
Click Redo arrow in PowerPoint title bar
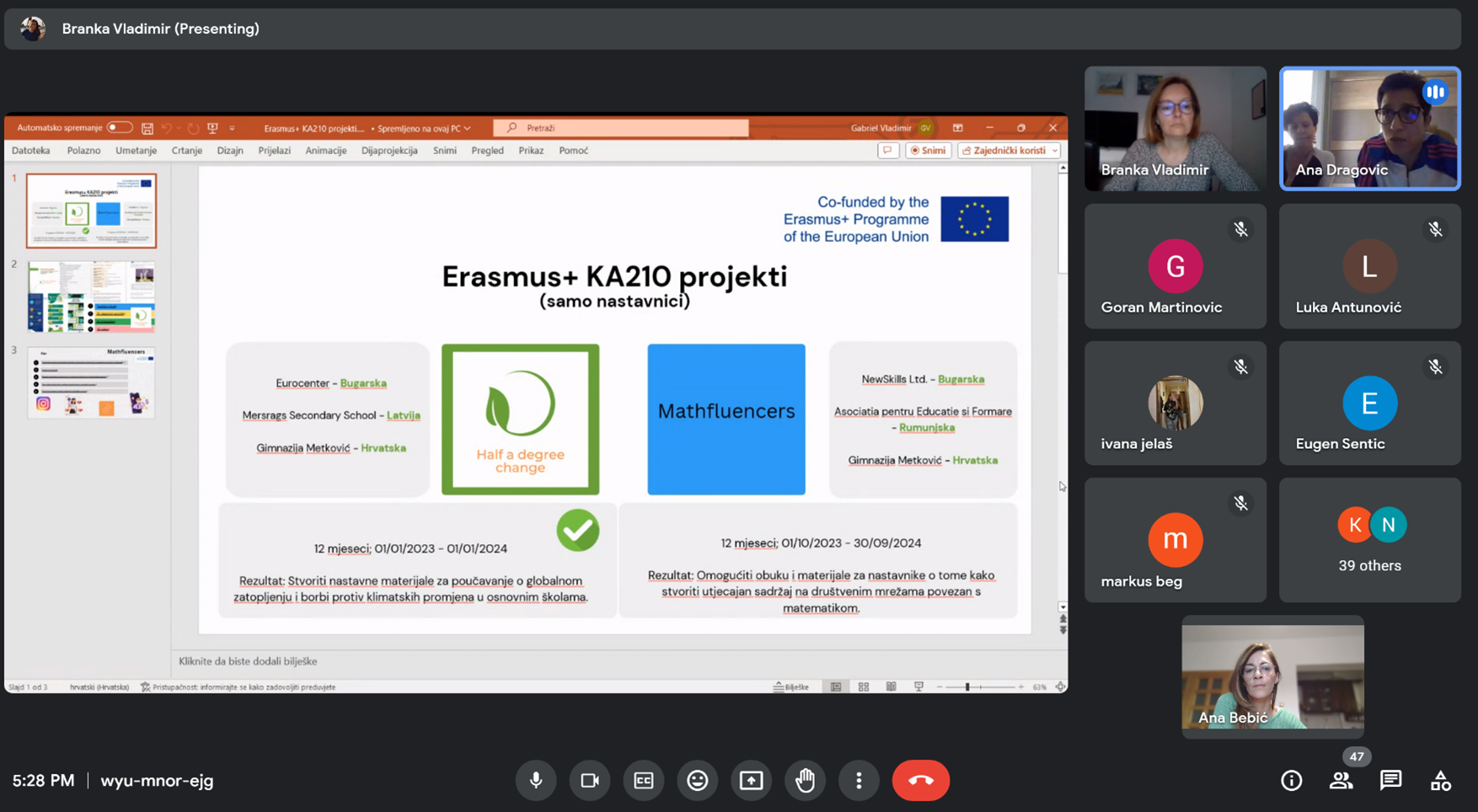(x=193, y=128)
